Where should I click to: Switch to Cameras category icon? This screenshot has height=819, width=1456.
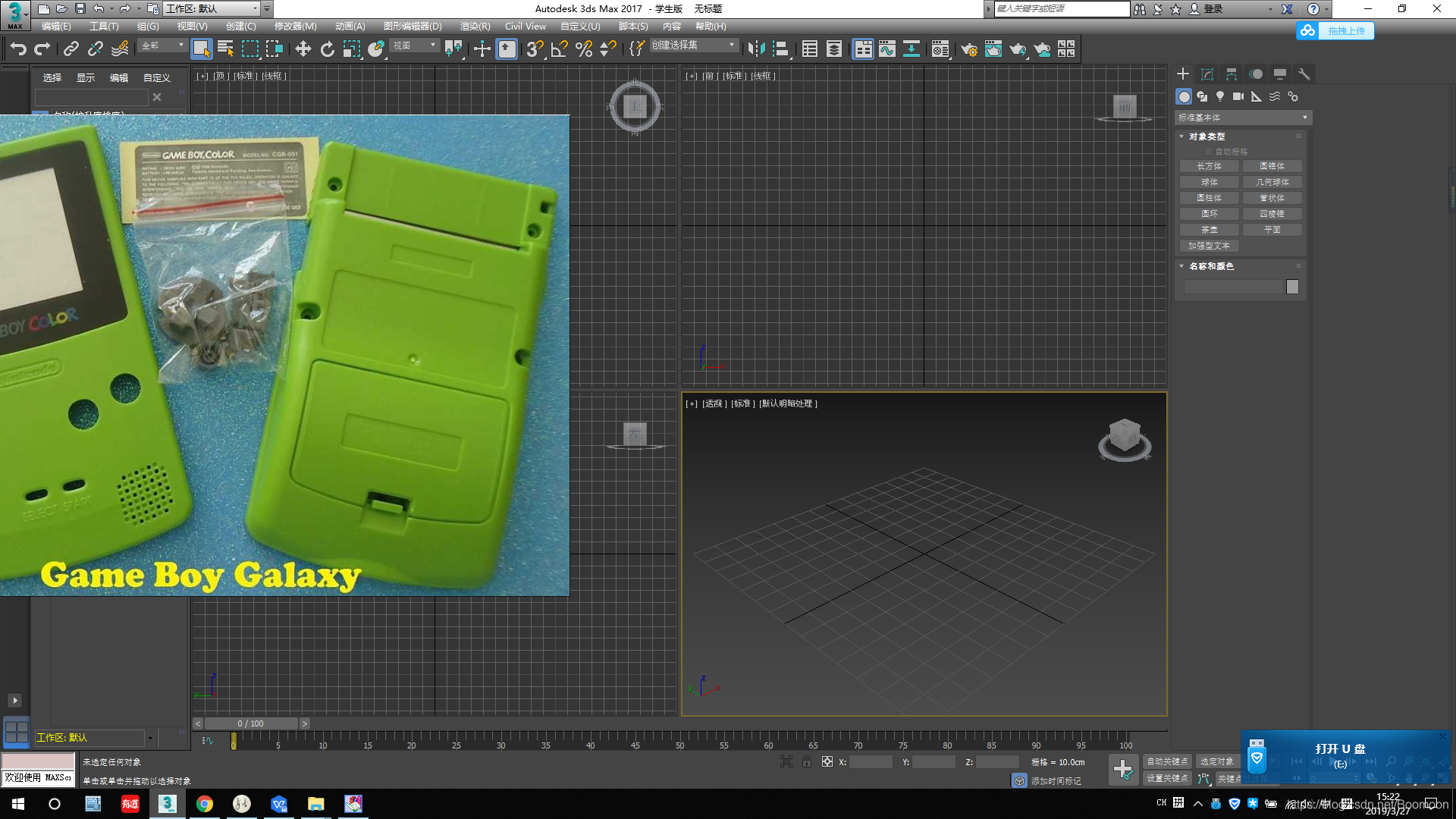pos(1238,96)
